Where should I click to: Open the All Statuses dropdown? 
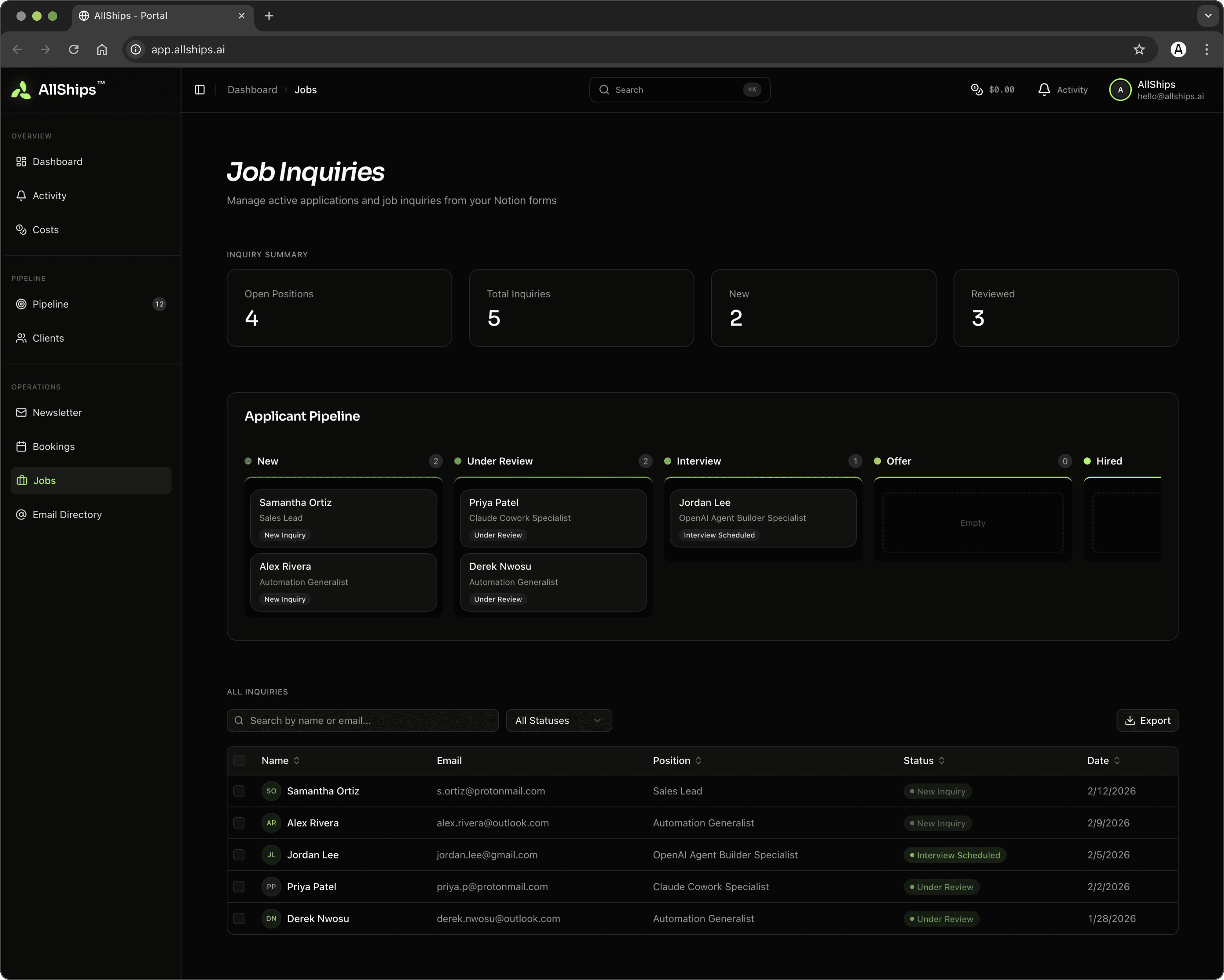558,720
